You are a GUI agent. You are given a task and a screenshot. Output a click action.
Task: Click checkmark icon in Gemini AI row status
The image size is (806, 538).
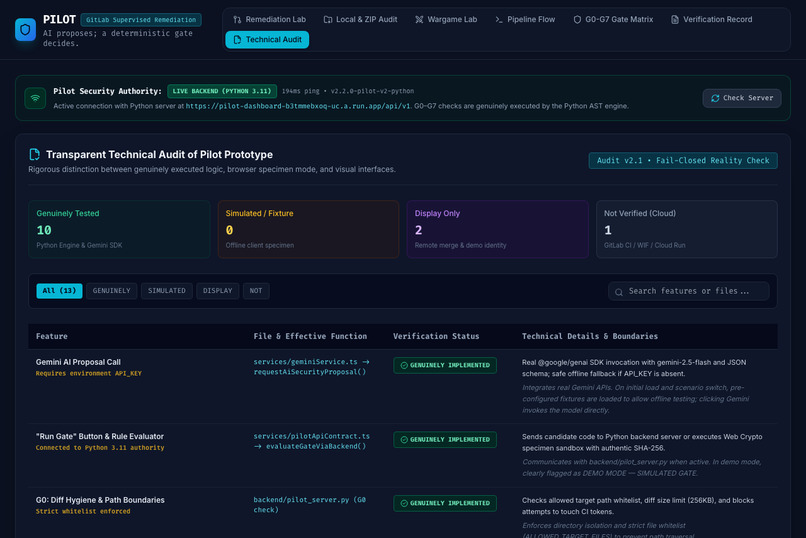(404, 365)
